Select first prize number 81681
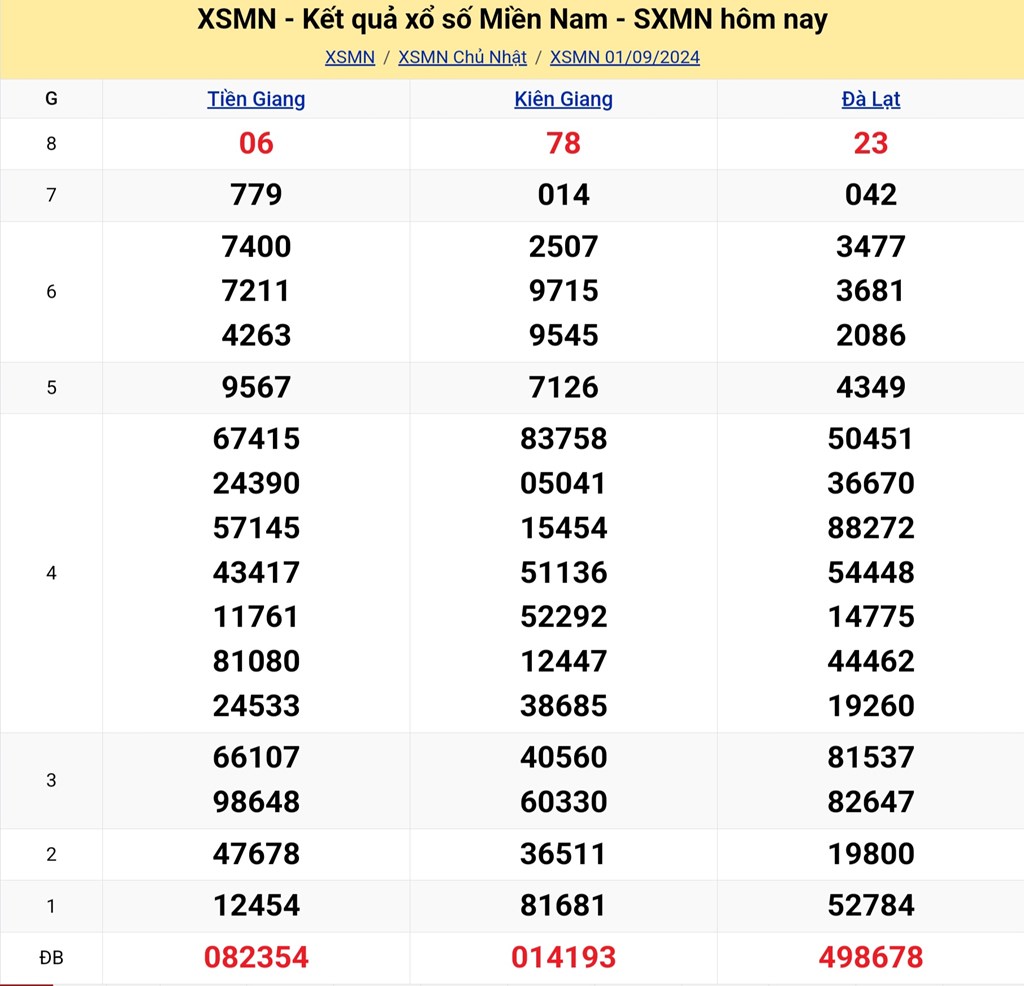Viewport: 1024px width, 986px height. 563,905
